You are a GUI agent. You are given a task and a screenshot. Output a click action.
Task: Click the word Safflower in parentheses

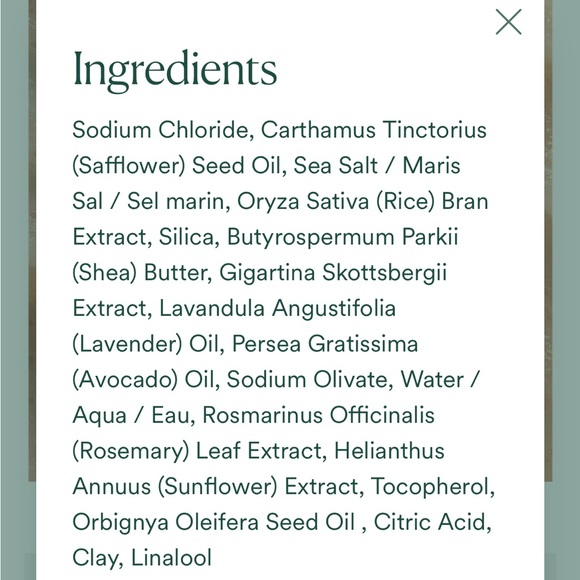coord(128,165)
